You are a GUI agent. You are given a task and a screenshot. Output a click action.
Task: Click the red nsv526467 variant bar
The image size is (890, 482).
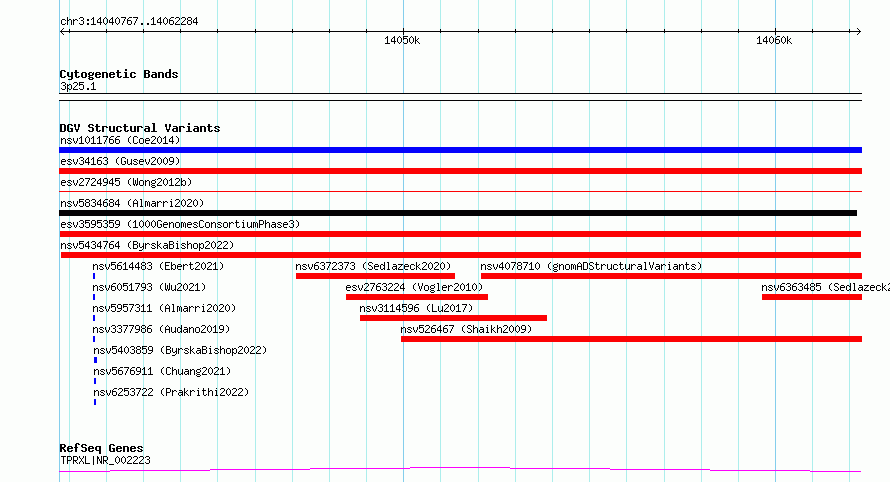click(631, 339)
